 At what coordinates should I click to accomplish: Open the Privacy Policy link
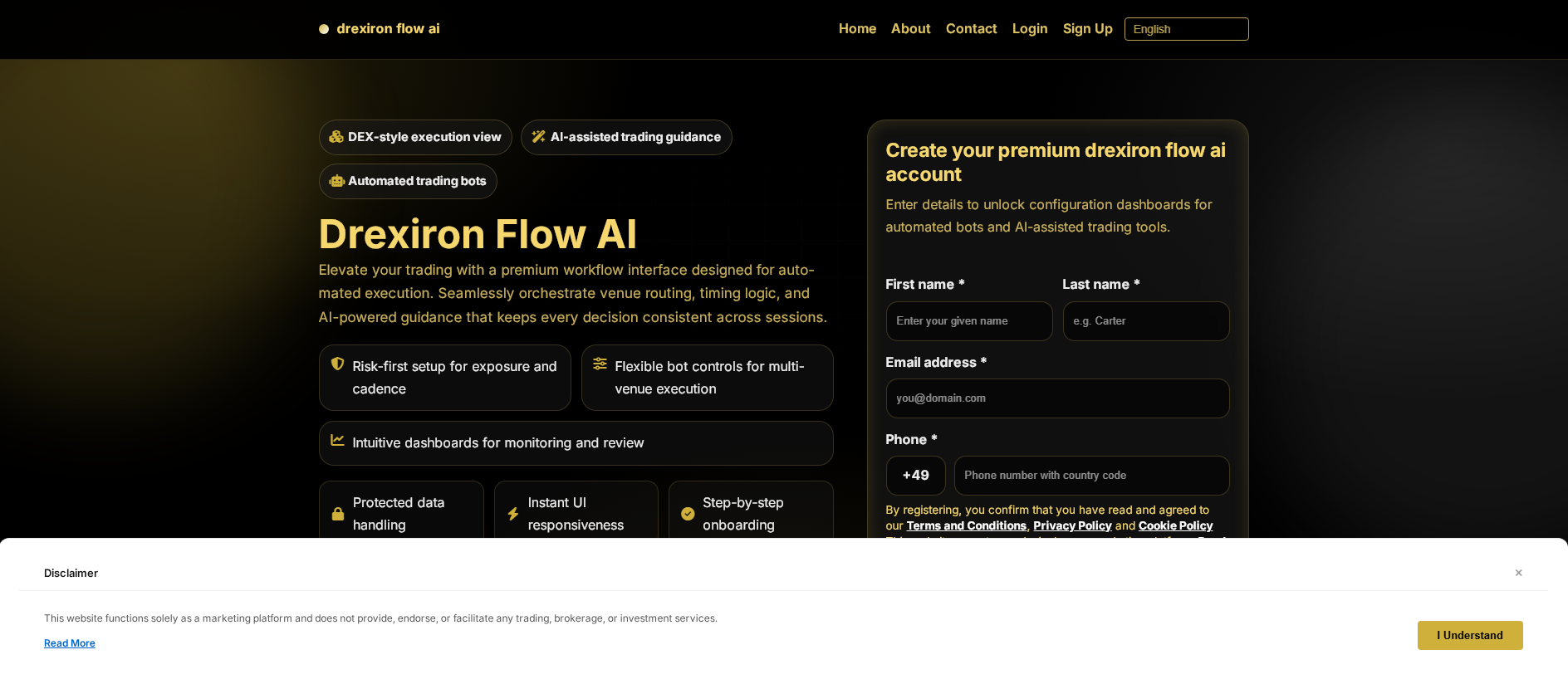[1073, 525]
